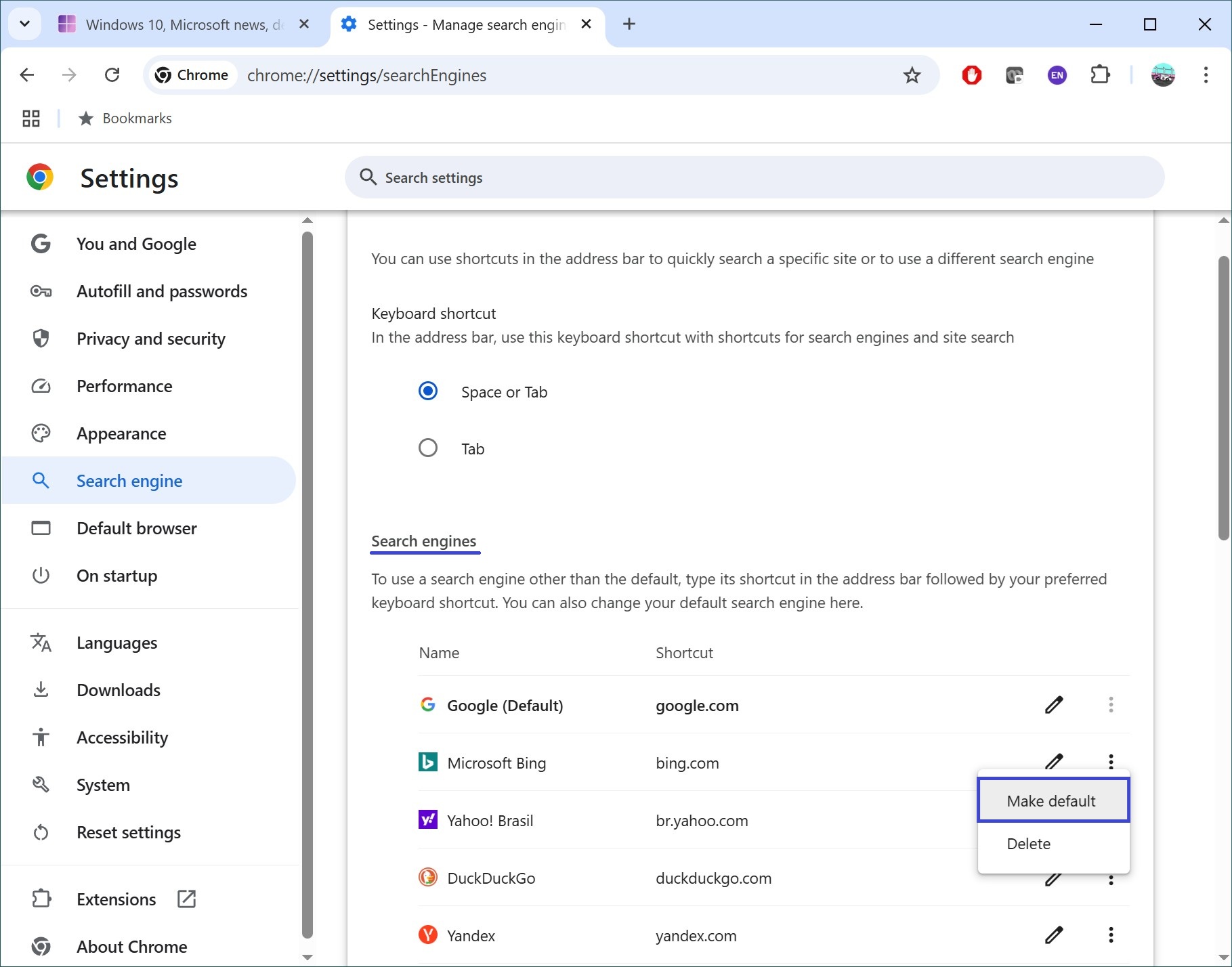Image resolution: width=1232 pixels, height=967 pixels.
Task: Click the Bookmarks folder in bookmarks bar
Action: 125,119
